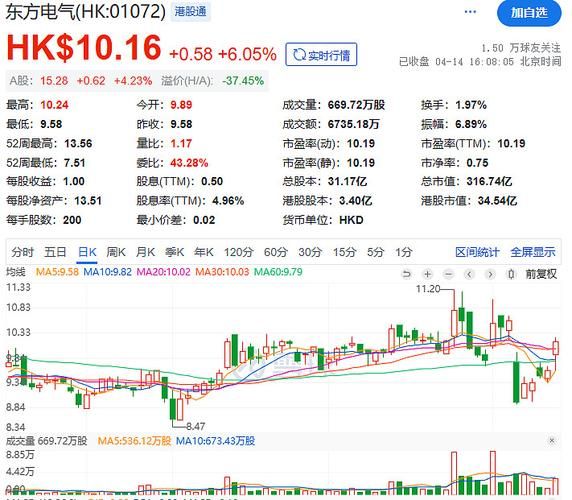The image size is (572, 500).
Task: Click the 换手 value 1.97%
Action: [x=471, y=105]
